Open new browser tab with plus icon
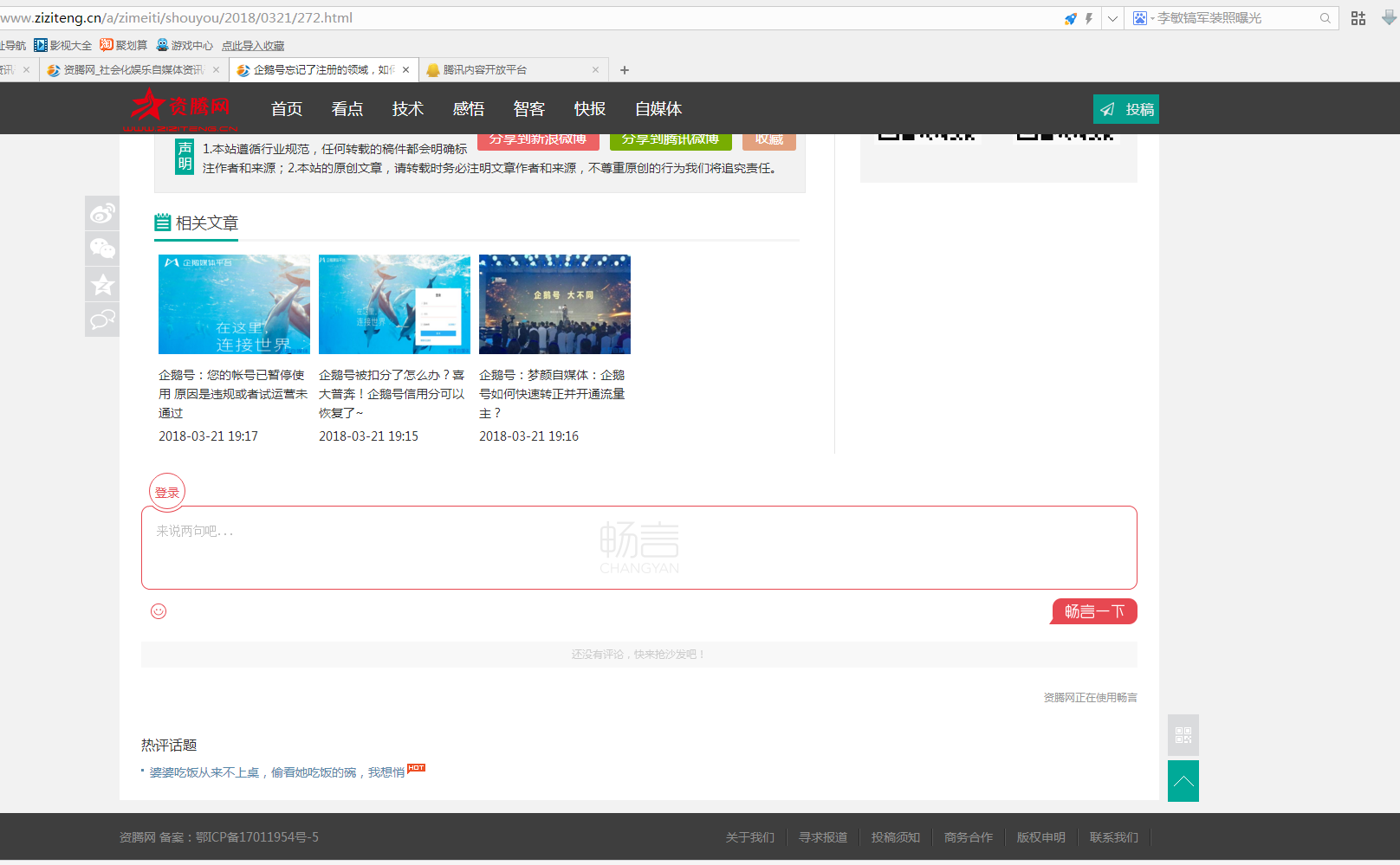The width and height of the screenshot is (1400, 865). pos(625,70)
